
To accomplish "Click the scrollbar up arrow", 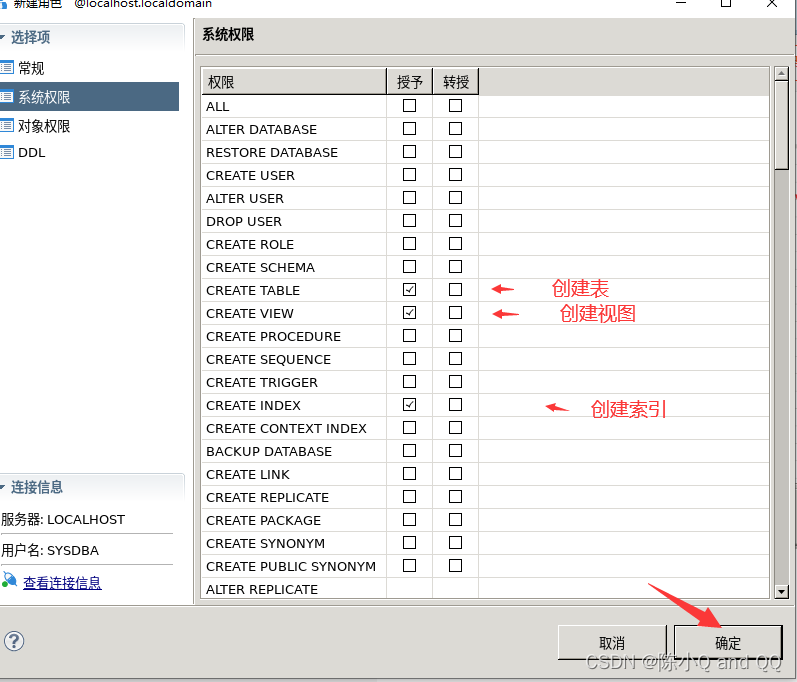I will coord(781,74).
